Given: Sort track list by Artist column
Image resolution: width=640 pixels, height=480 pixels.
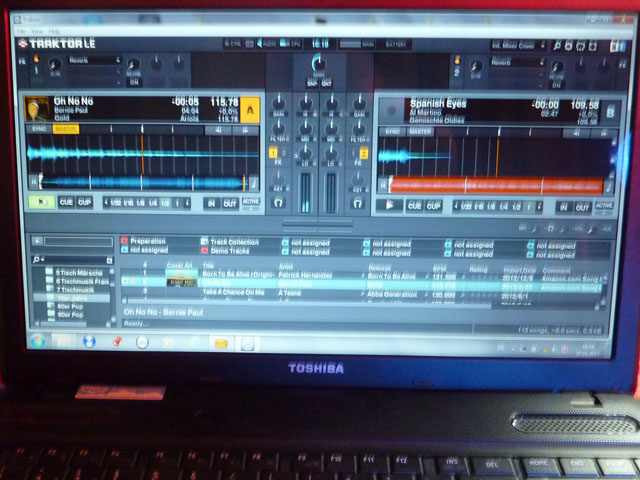Looking at the screenshot, I should [286, 267].
